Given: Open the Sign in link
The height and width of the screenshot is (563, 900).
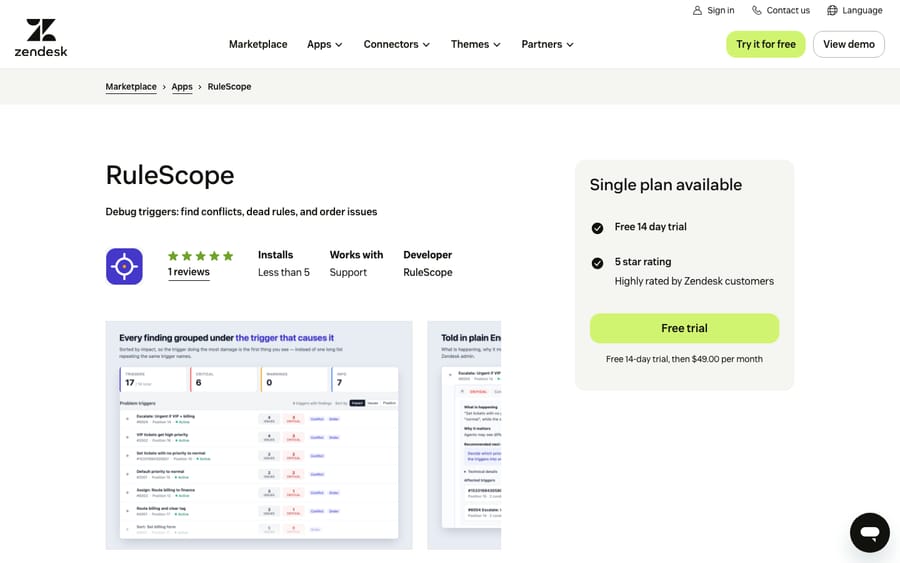Looking at the screenshot, I should pyautogui.click(x=720, y=10).
